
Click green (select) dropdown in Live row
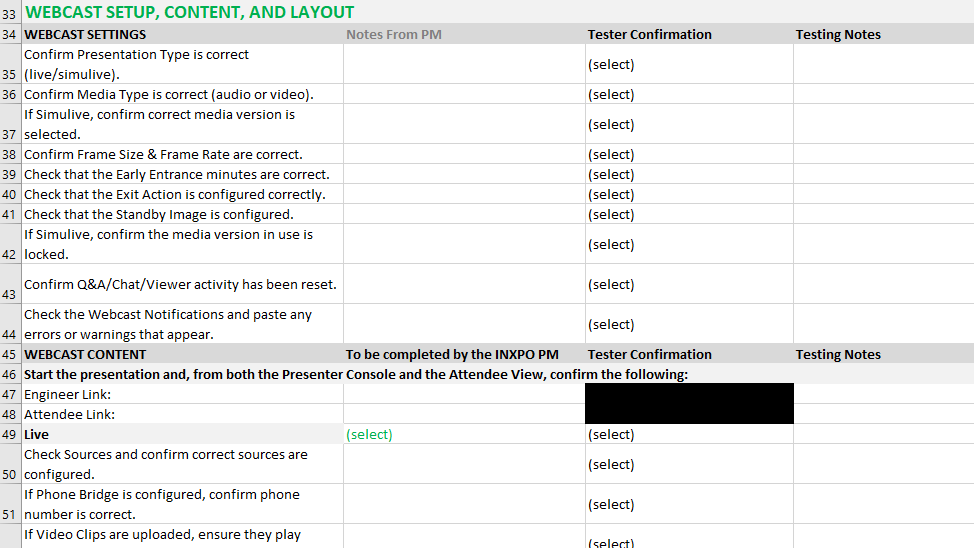coord(369,435)
